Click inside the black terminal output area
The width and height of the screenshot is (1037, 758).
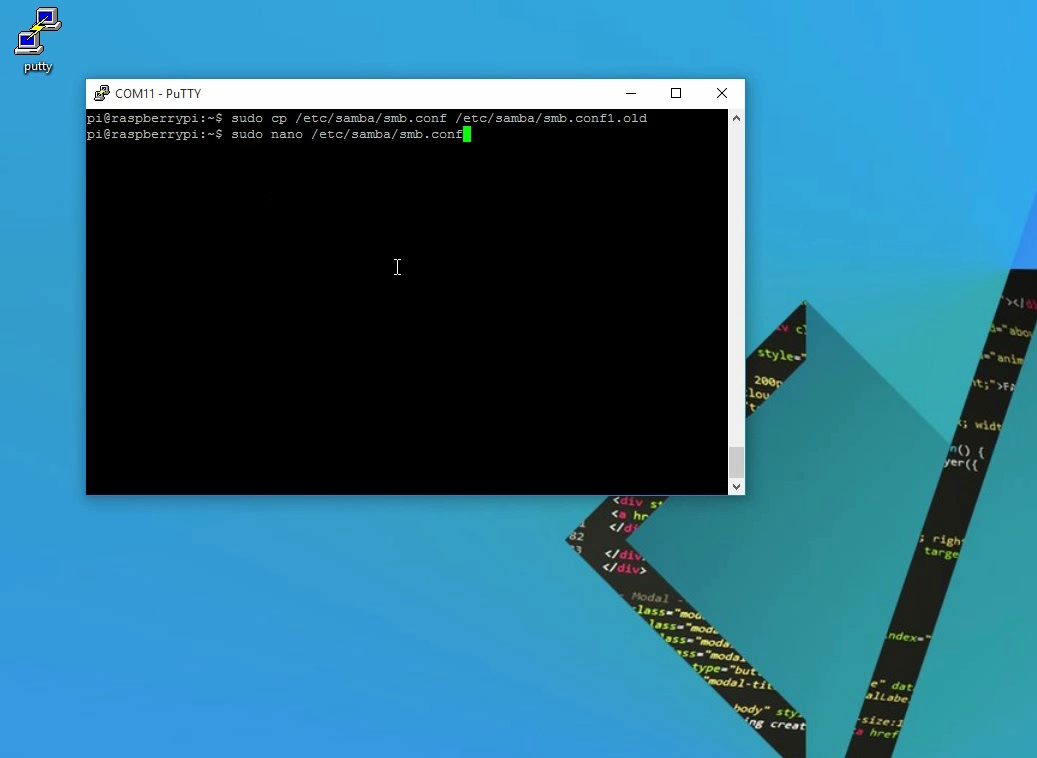[x=400, y=300]
